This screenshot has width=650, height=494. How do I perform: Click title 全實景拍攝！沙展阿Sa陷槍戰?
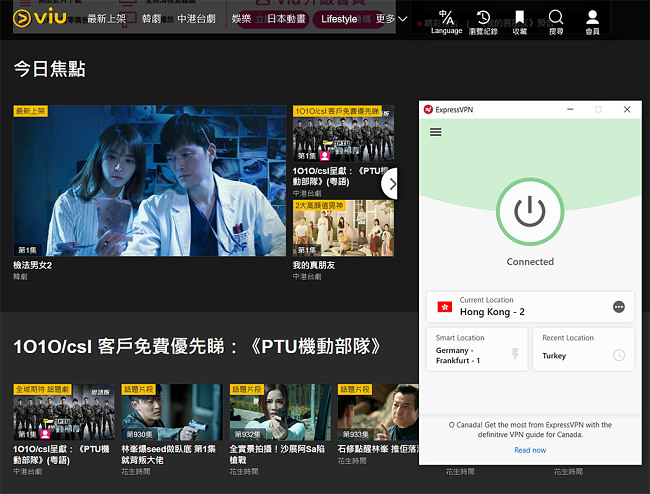click(277, 454)
